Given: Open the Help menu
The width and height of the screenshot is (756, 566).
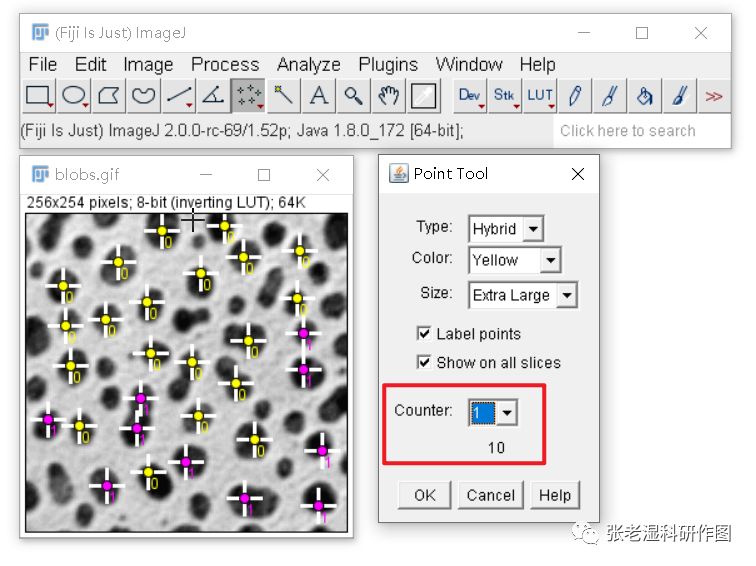Looking at the screenshot, I should coord(537,65).
